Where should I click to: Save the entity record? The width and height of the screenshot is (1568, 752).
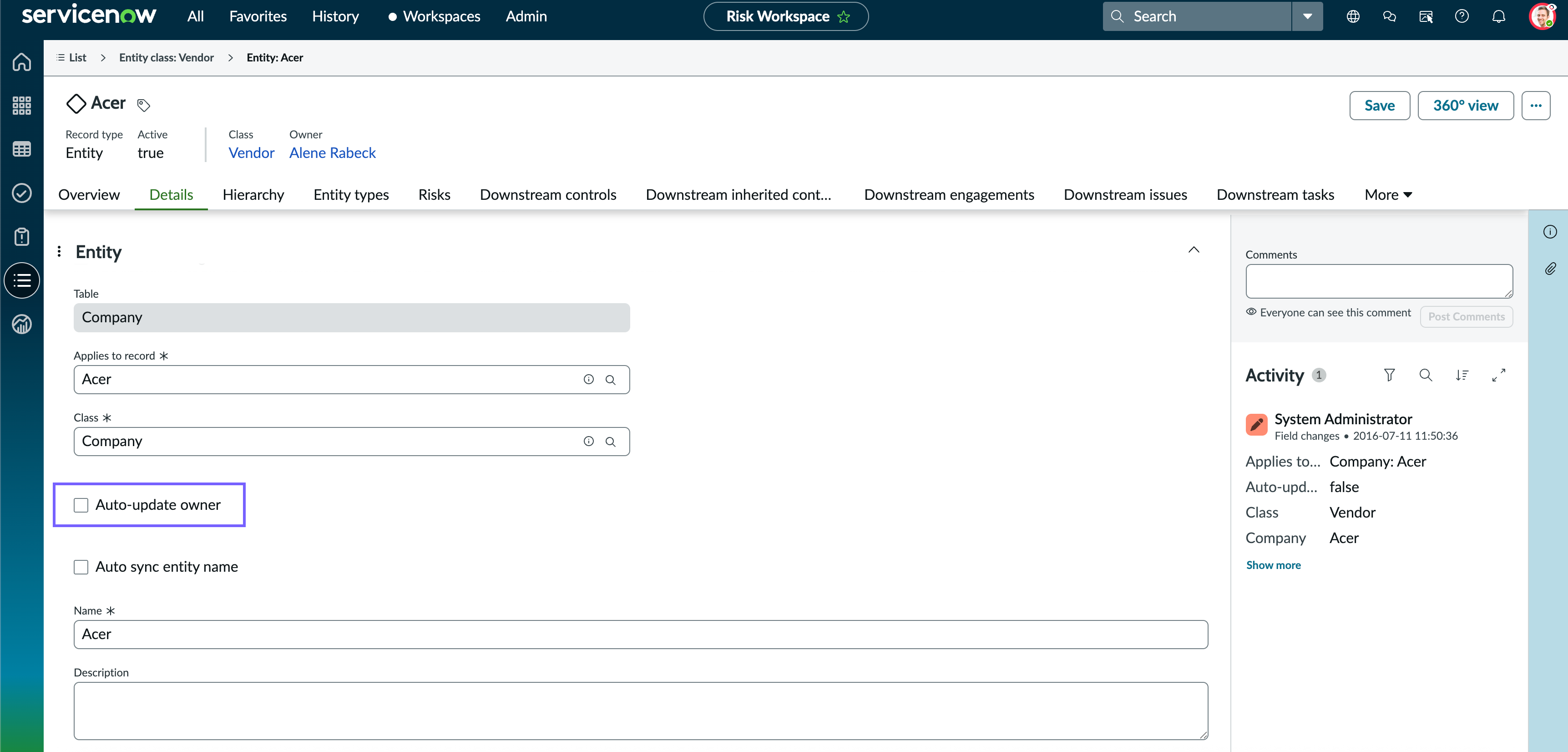1379,105
